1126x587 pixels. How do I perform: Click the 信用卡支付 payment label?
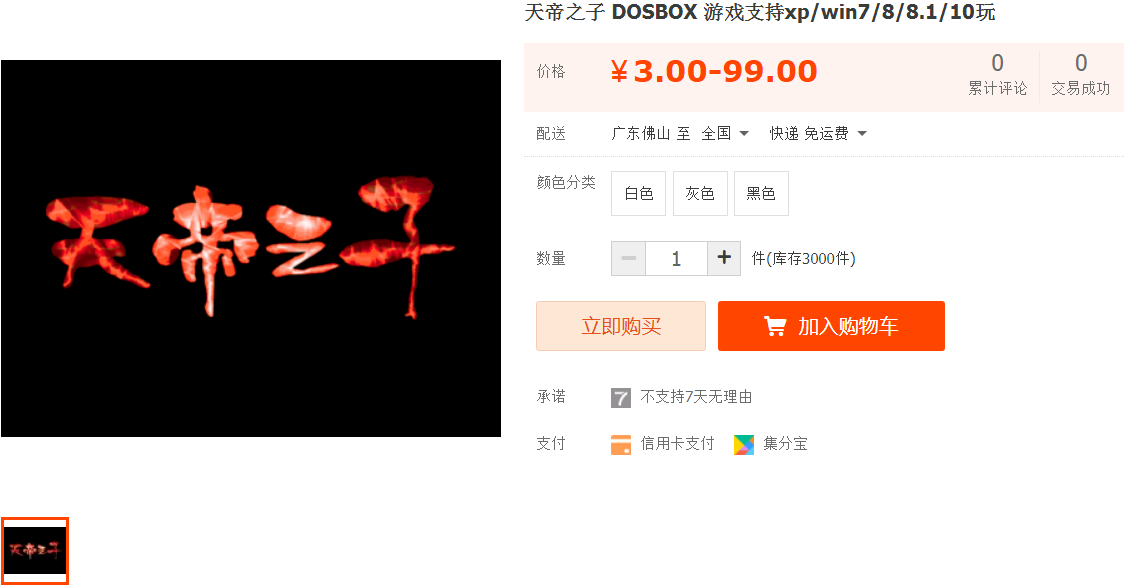[677, 444]
